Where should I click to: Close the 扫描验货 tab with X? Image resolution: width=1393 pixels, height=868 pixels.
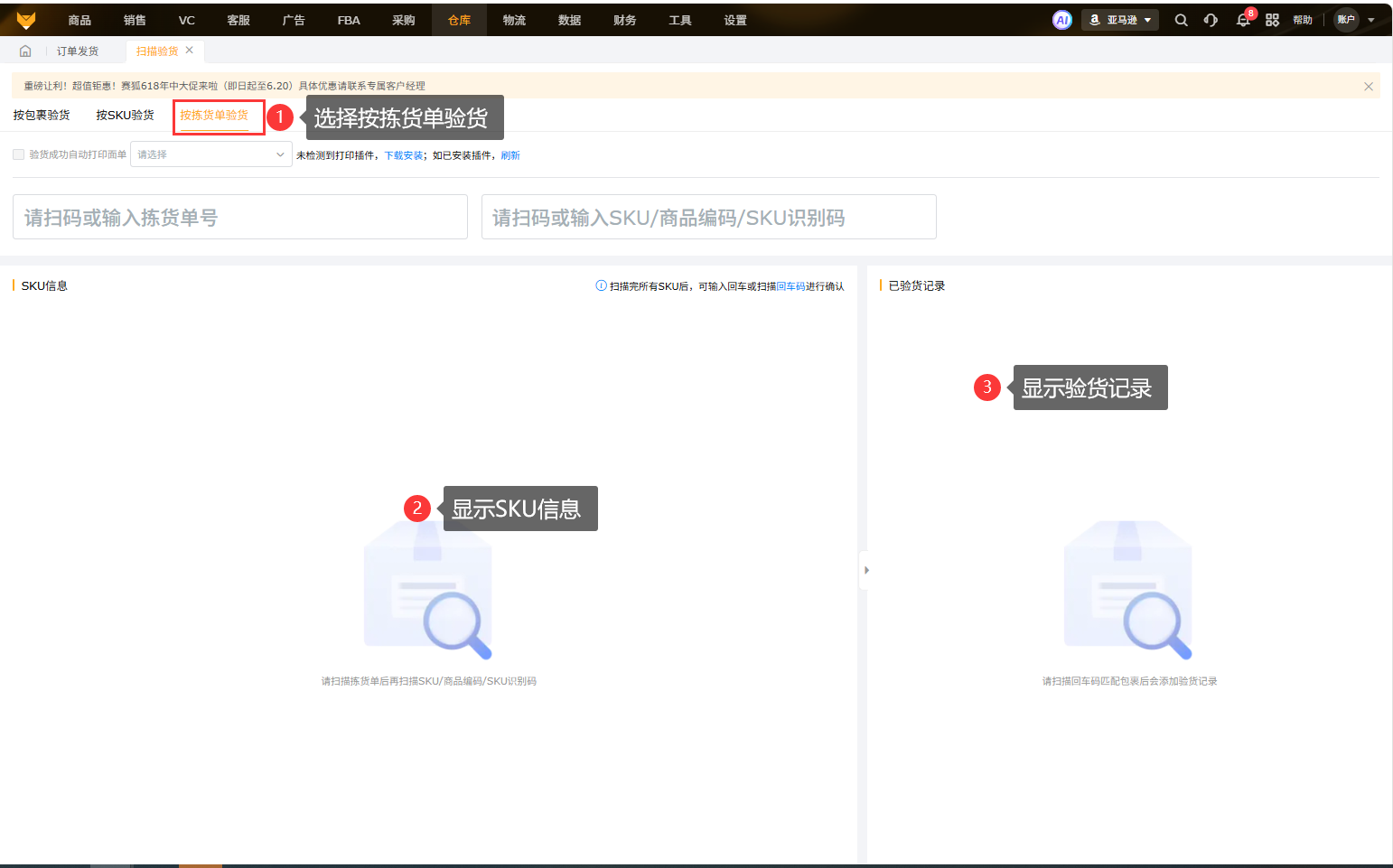(x=190, y=51)
